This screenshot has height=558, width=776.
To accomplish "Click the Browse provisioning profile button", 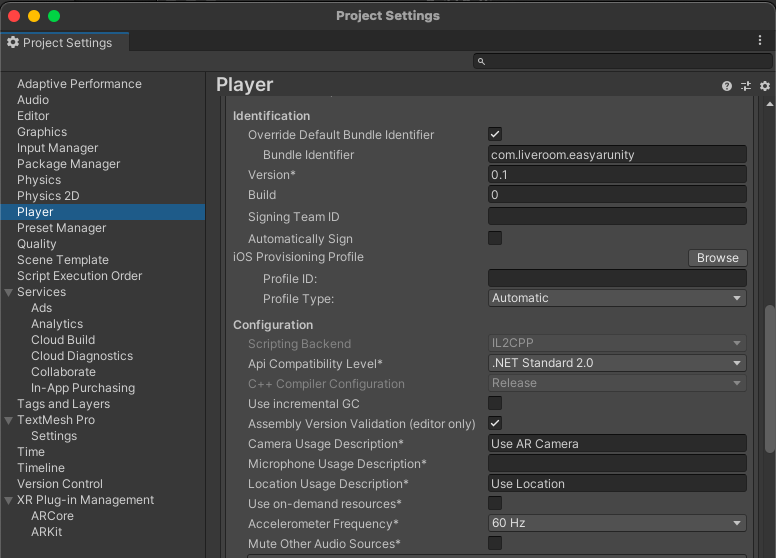I will coord(717,258).
